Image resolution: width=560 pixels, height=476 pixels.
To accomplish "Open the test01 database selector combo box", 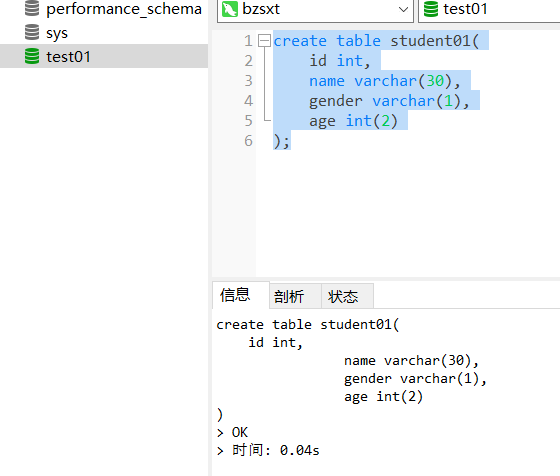I will click(x=489, y=10).
